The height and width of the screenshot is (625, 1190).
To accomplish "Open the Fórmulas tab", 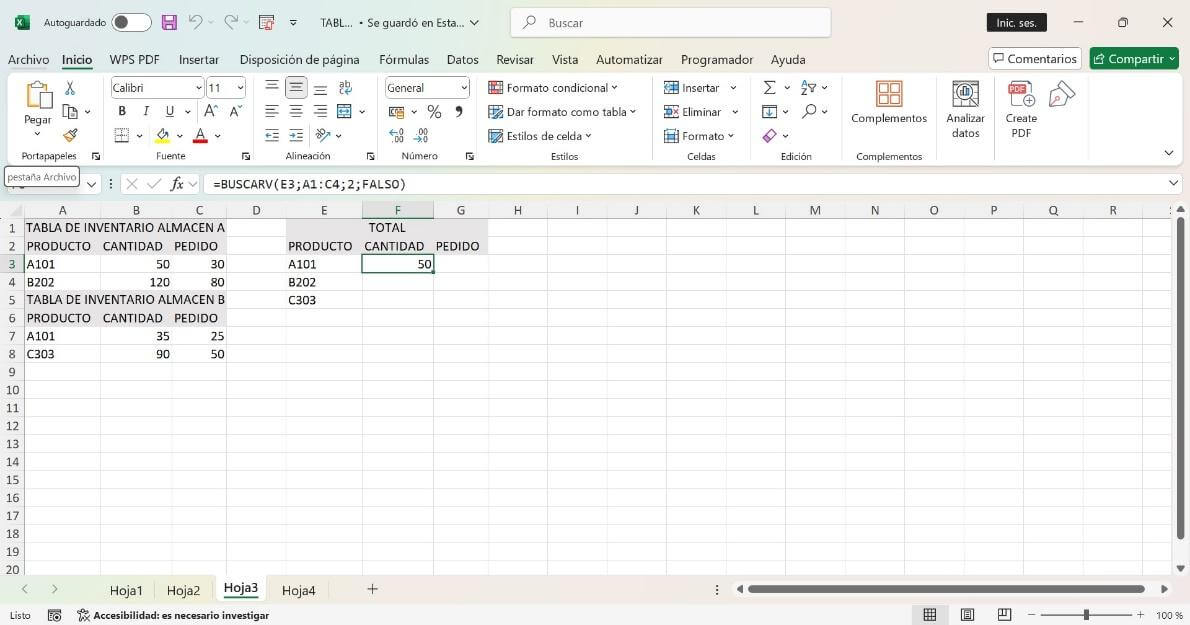I will click(404, 59).
